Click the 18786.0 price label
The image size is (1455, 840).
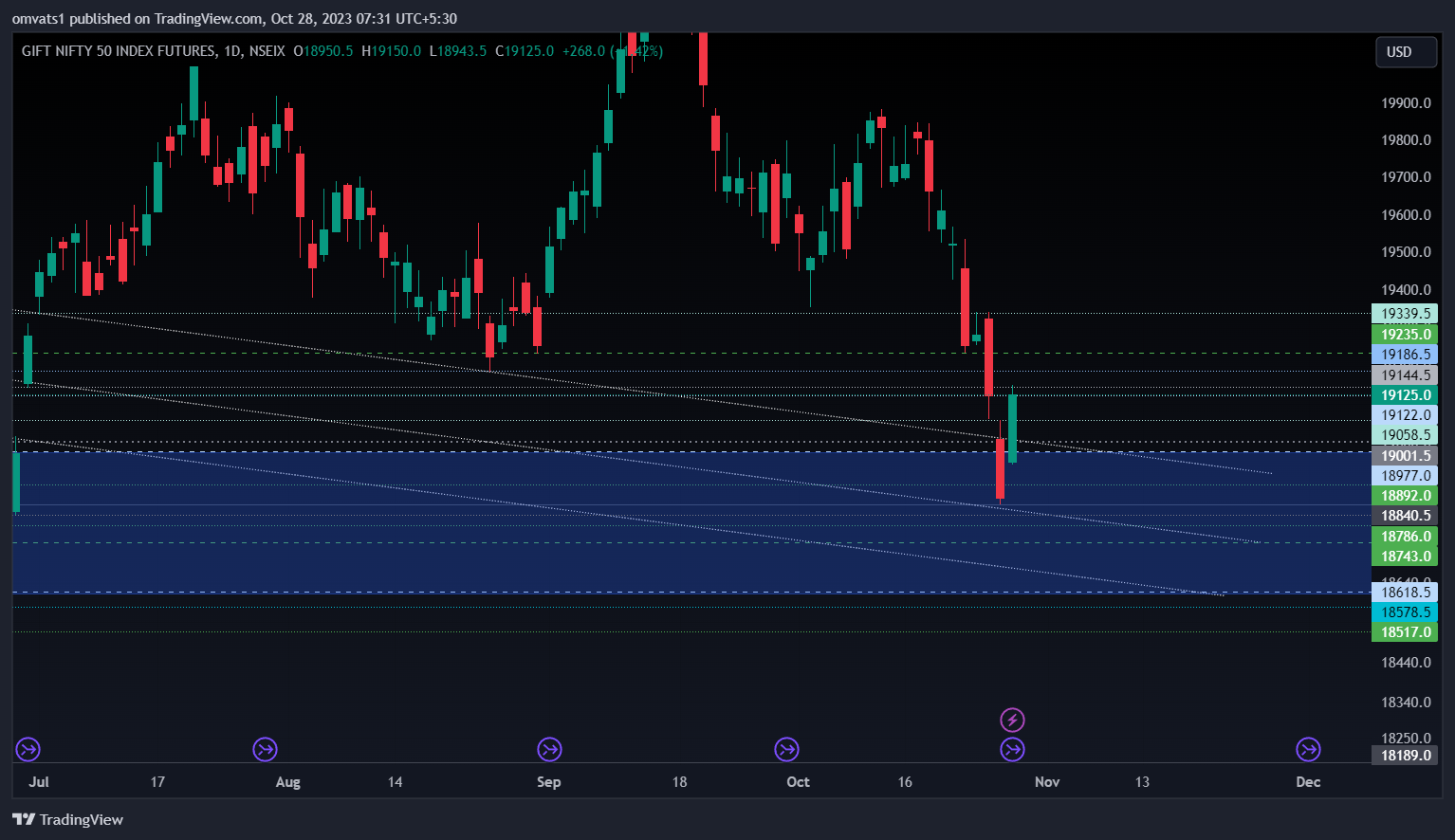(x=1405, y=537)
